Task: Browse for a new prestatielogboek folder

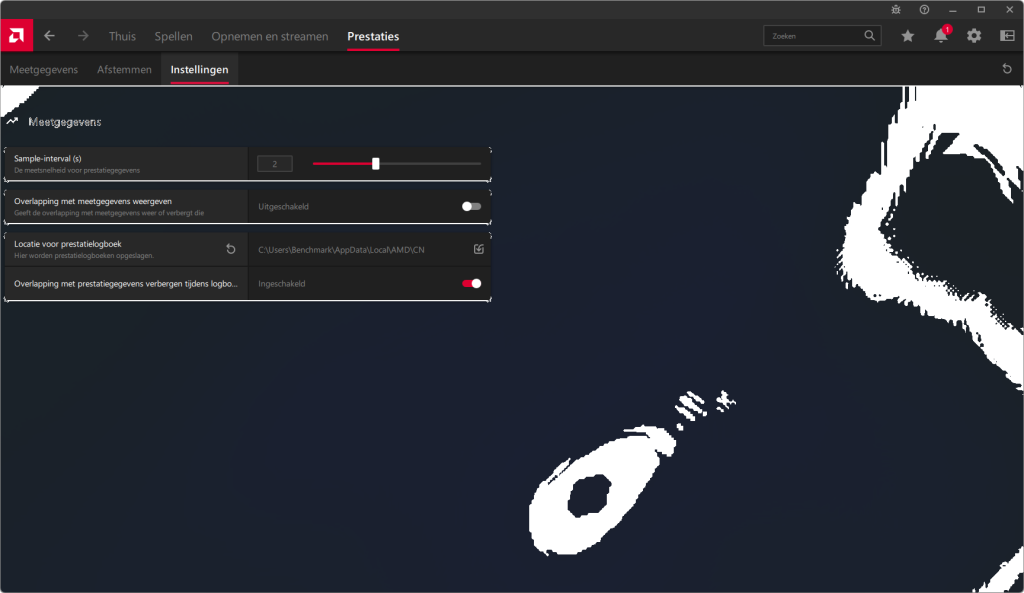Action: 479,249
